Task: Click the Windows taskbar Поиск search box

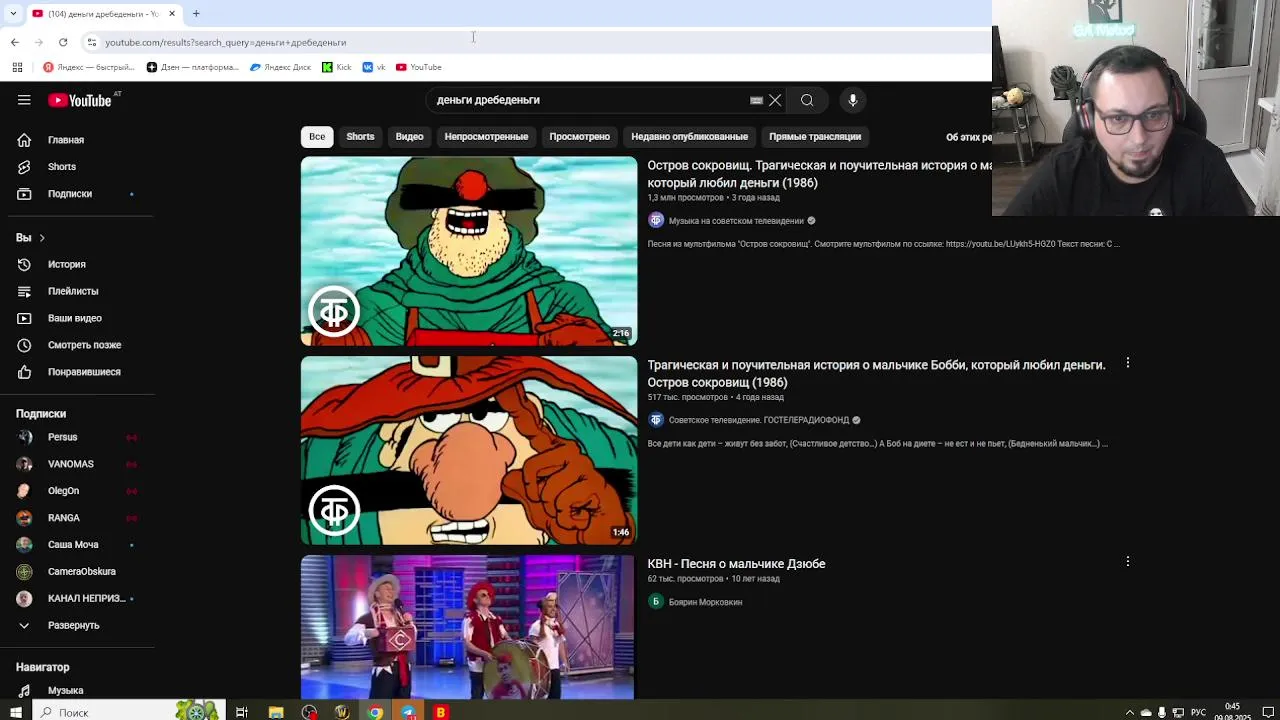Action: pos(130,712)
